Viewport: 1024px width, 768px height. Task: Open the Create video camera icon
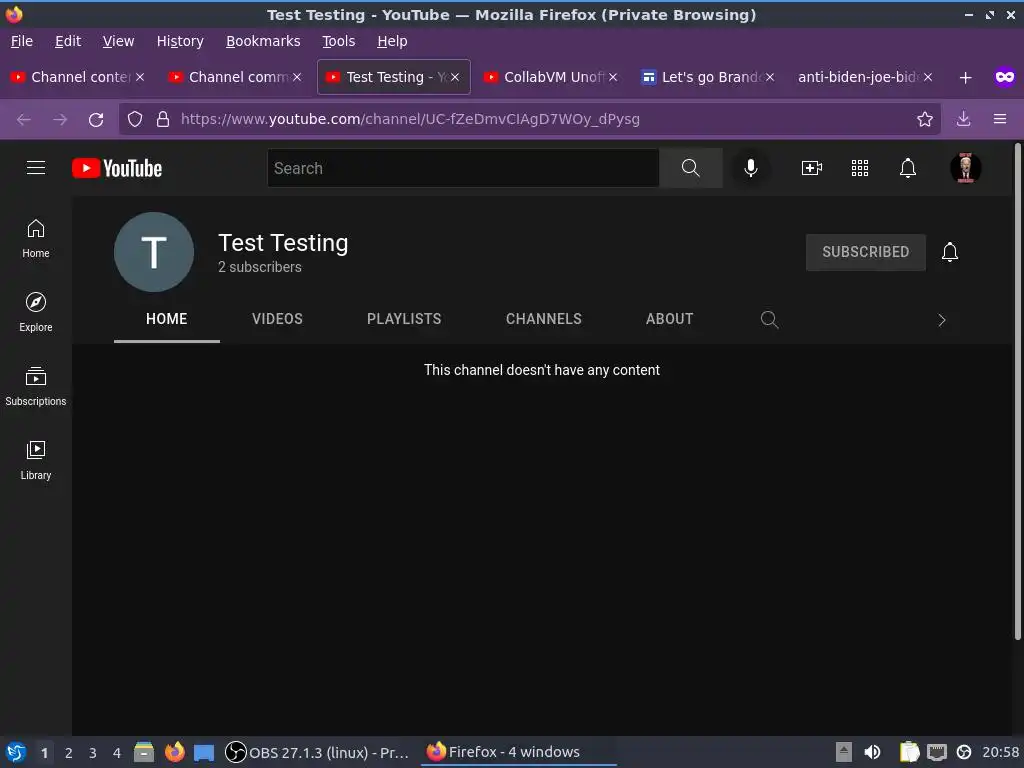(812, 168)
